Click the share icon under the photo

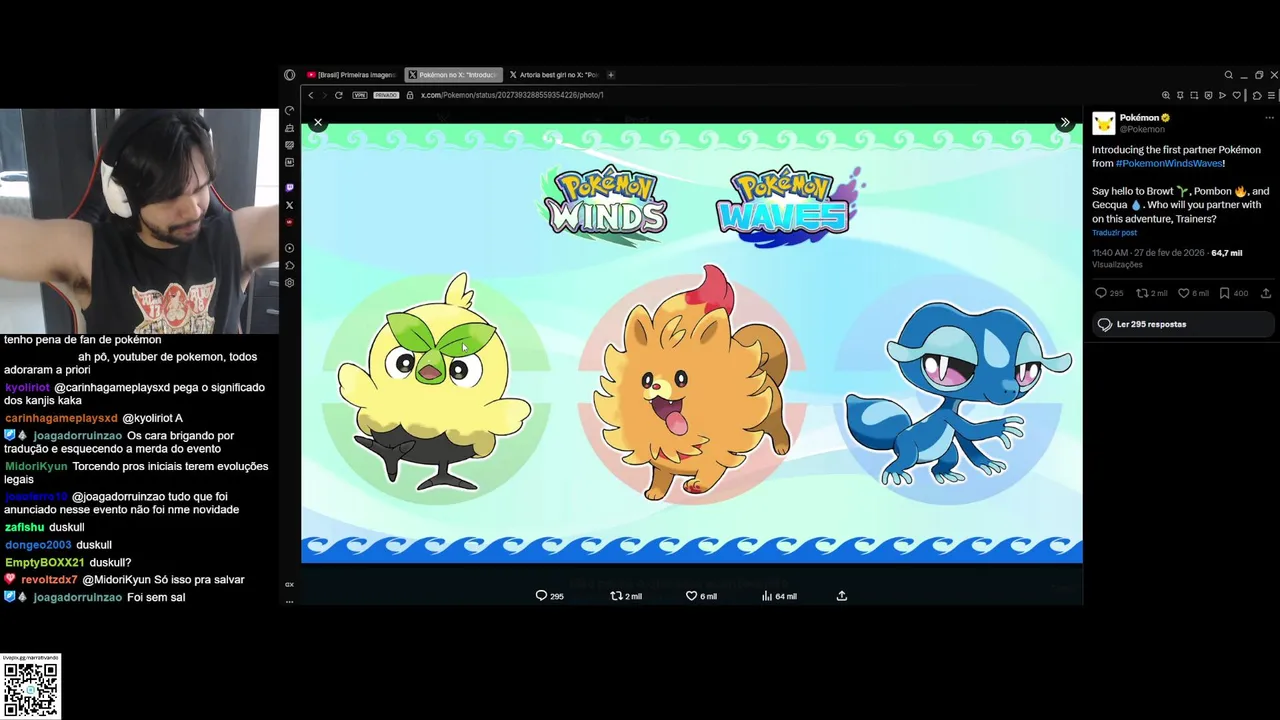pos(842,596)
